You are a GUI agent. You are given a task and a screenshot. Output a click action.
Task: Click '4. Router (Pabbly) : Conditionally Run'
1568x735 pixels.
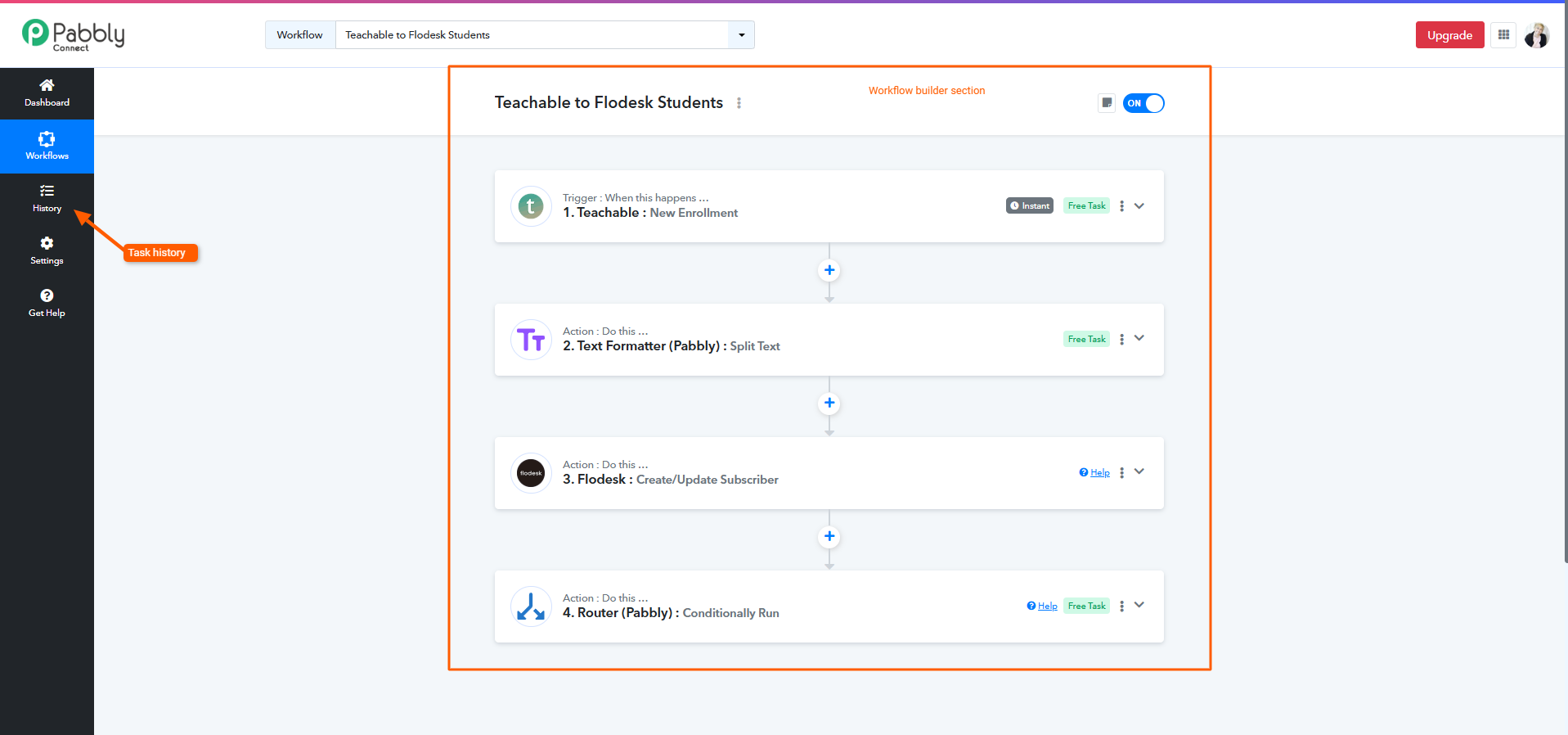(671, 613)
